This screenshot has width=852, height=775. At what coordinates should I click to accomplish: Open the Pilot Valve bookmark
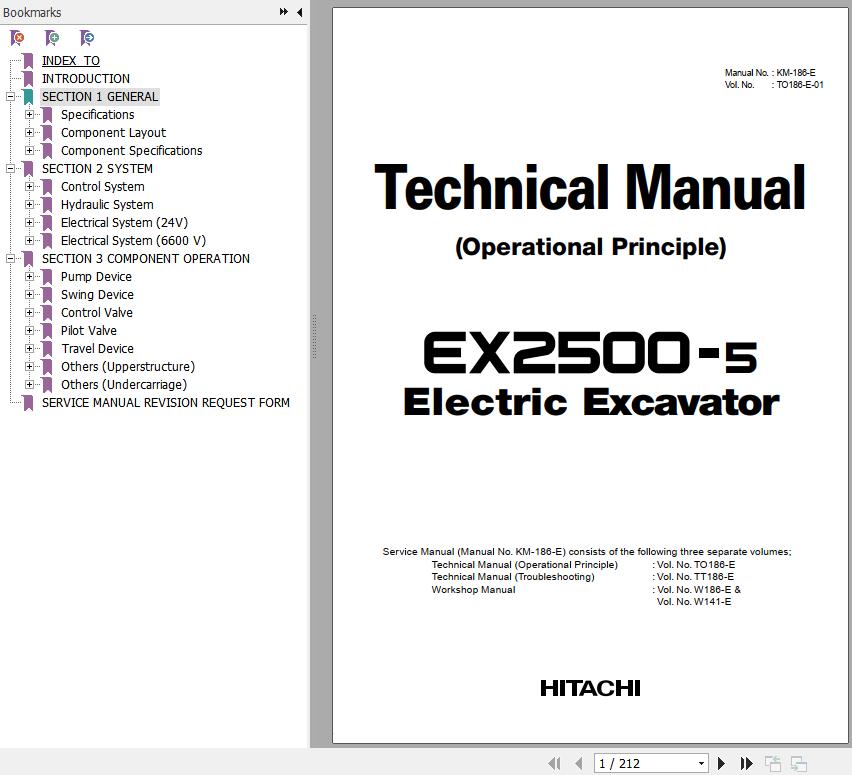pos(89,330)
